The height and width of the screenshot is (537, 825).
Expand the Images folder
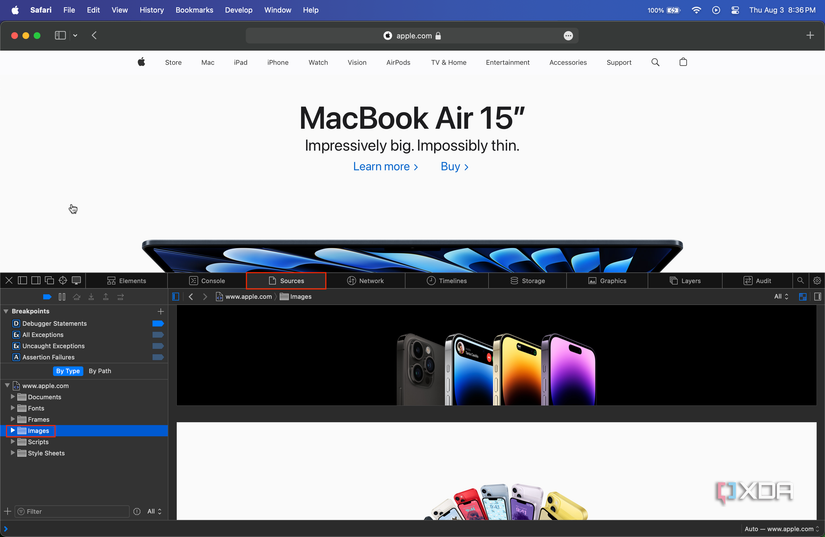pyautogui.click(x=13, y=430)
